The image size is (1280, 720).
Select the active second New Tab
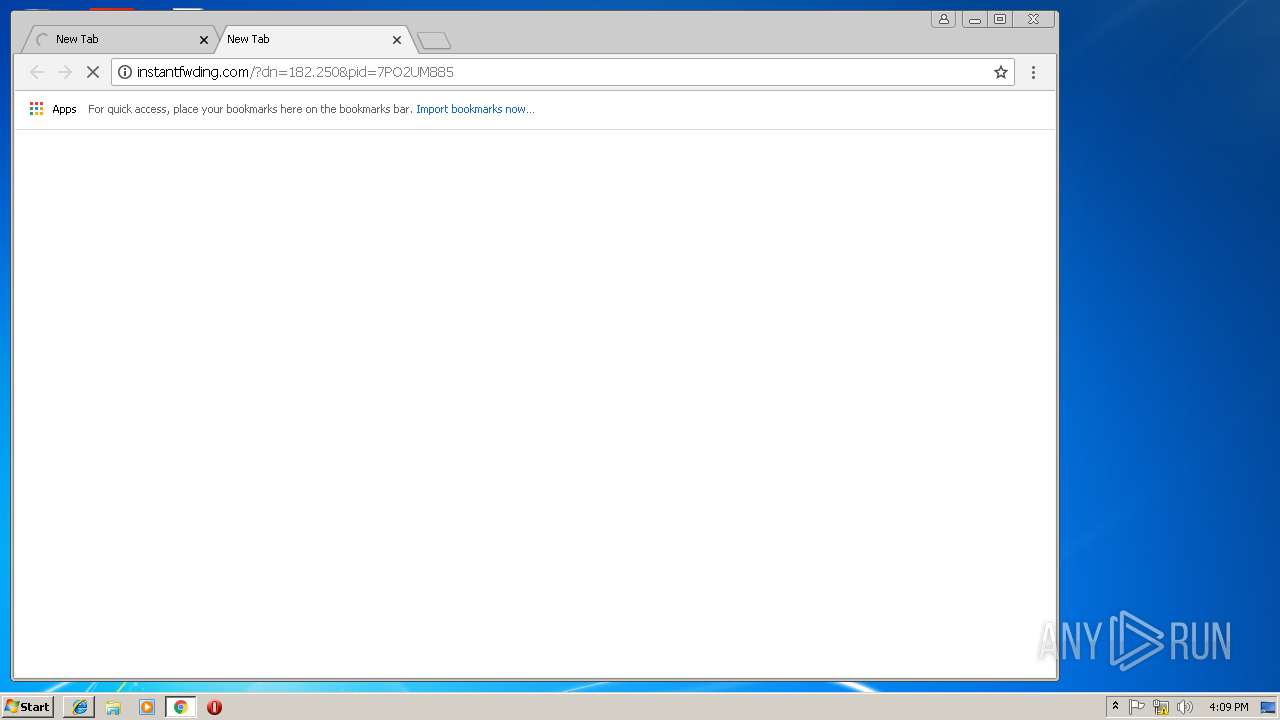click(310, 39)
